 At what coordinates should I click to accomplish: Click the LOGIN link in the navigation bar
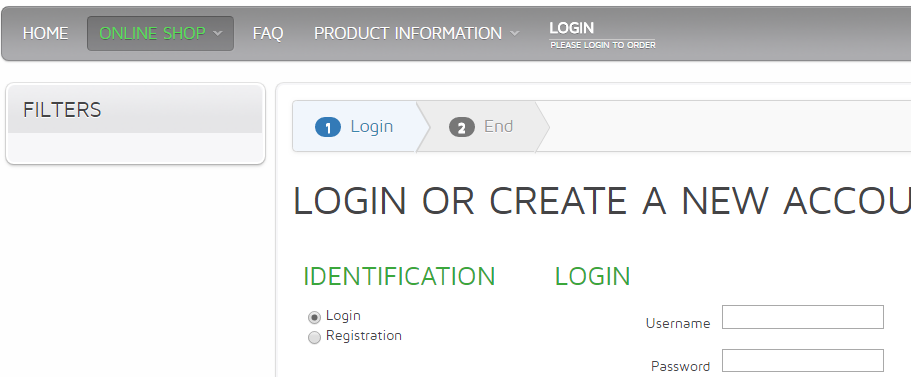point(572,28)
